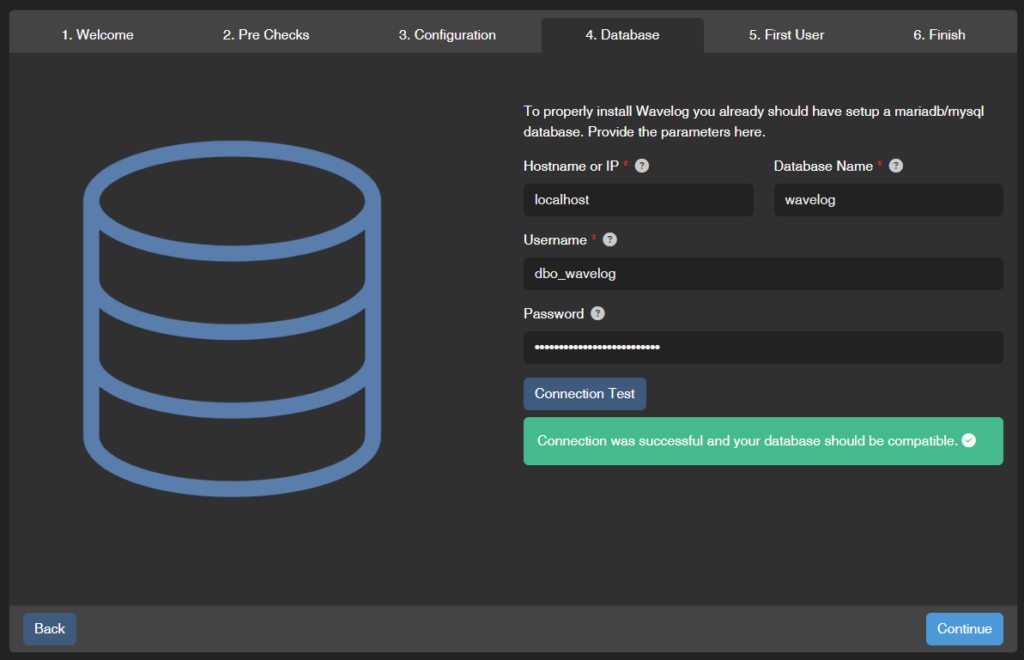Select the 4. Database tab
This screenshot has height=660, width=1024.
tap(622, 35)
